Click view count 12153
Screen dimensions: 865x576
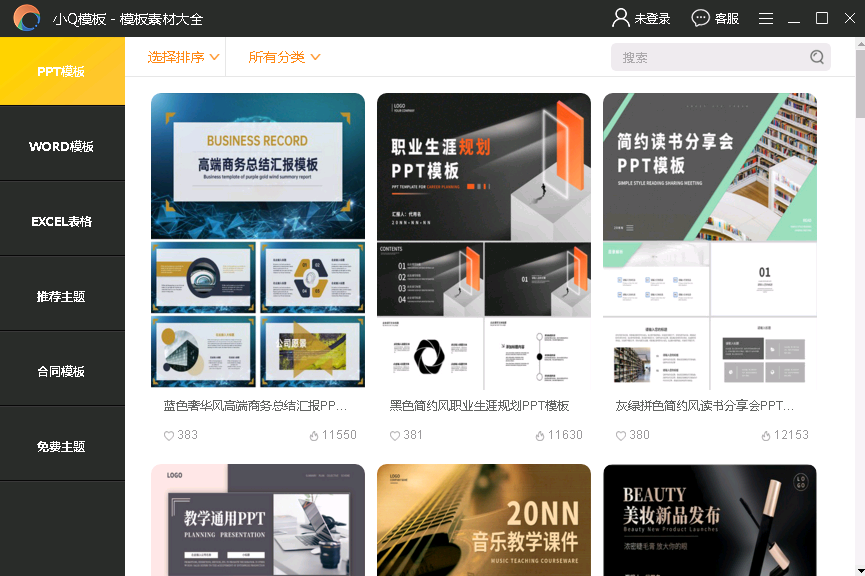pos(791,435)
